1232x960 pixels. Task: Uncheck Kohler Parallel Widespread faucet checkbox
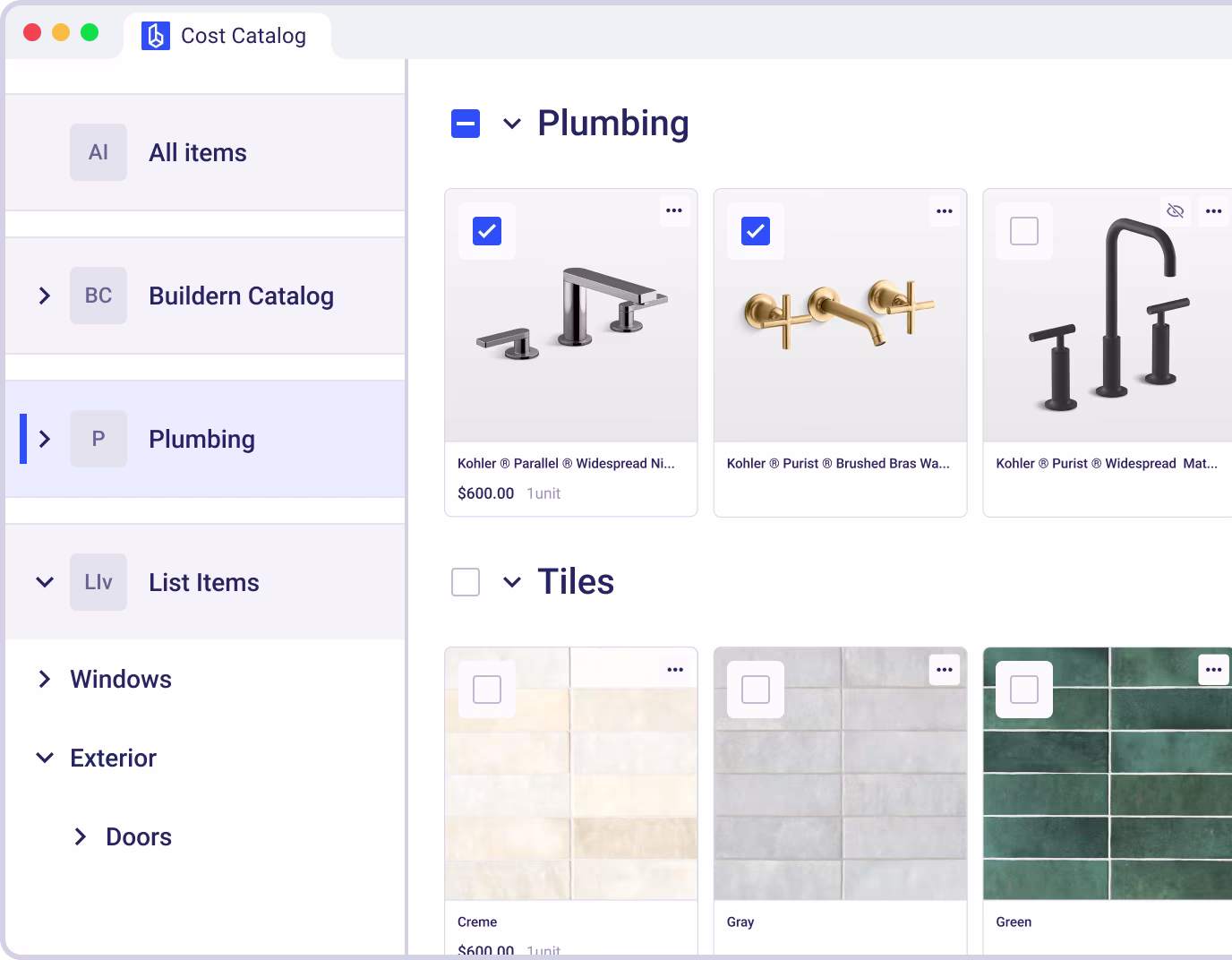487,231
